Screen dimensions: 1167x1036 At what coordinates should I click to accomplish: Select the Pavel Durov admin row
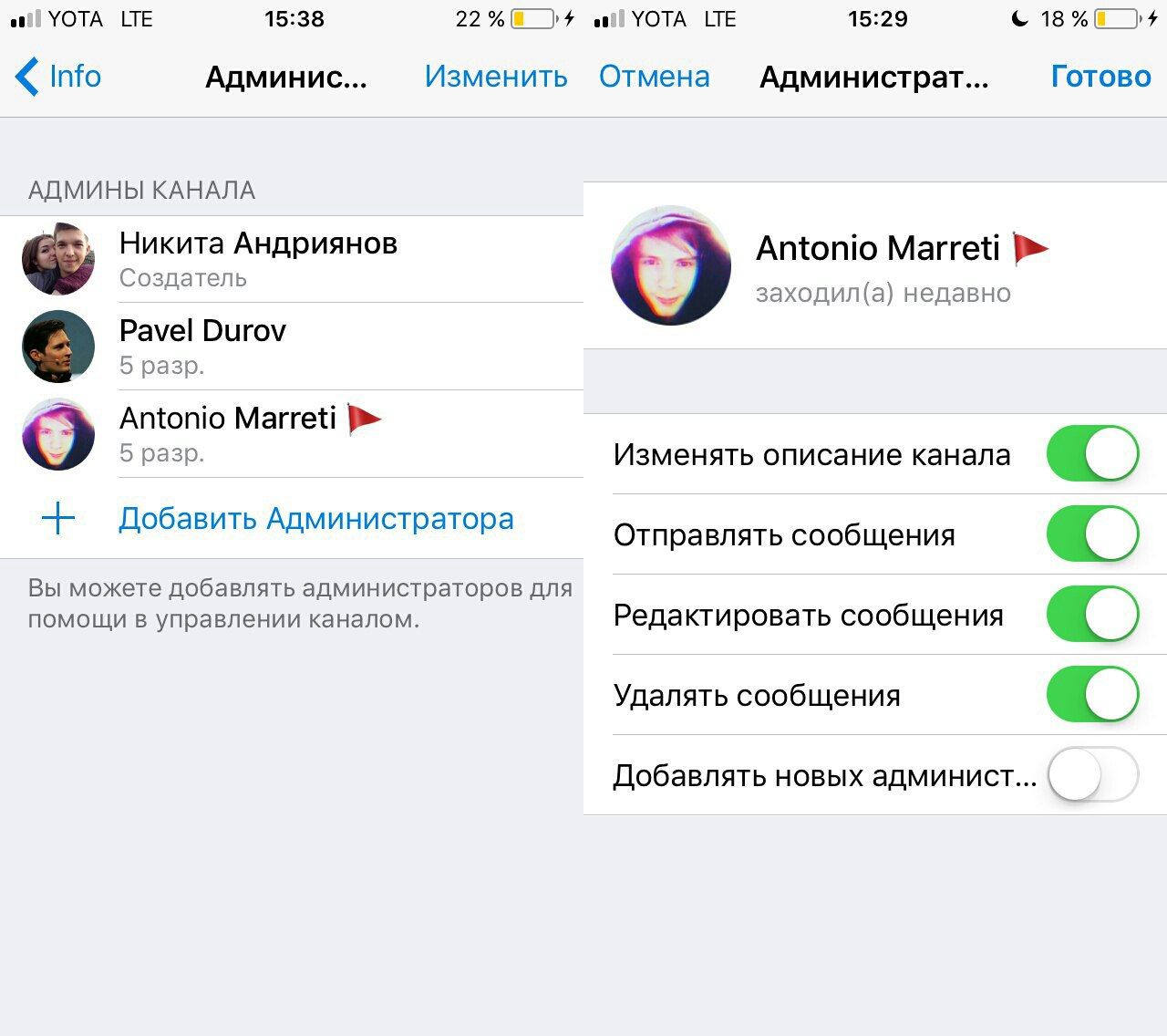(292, 347)
